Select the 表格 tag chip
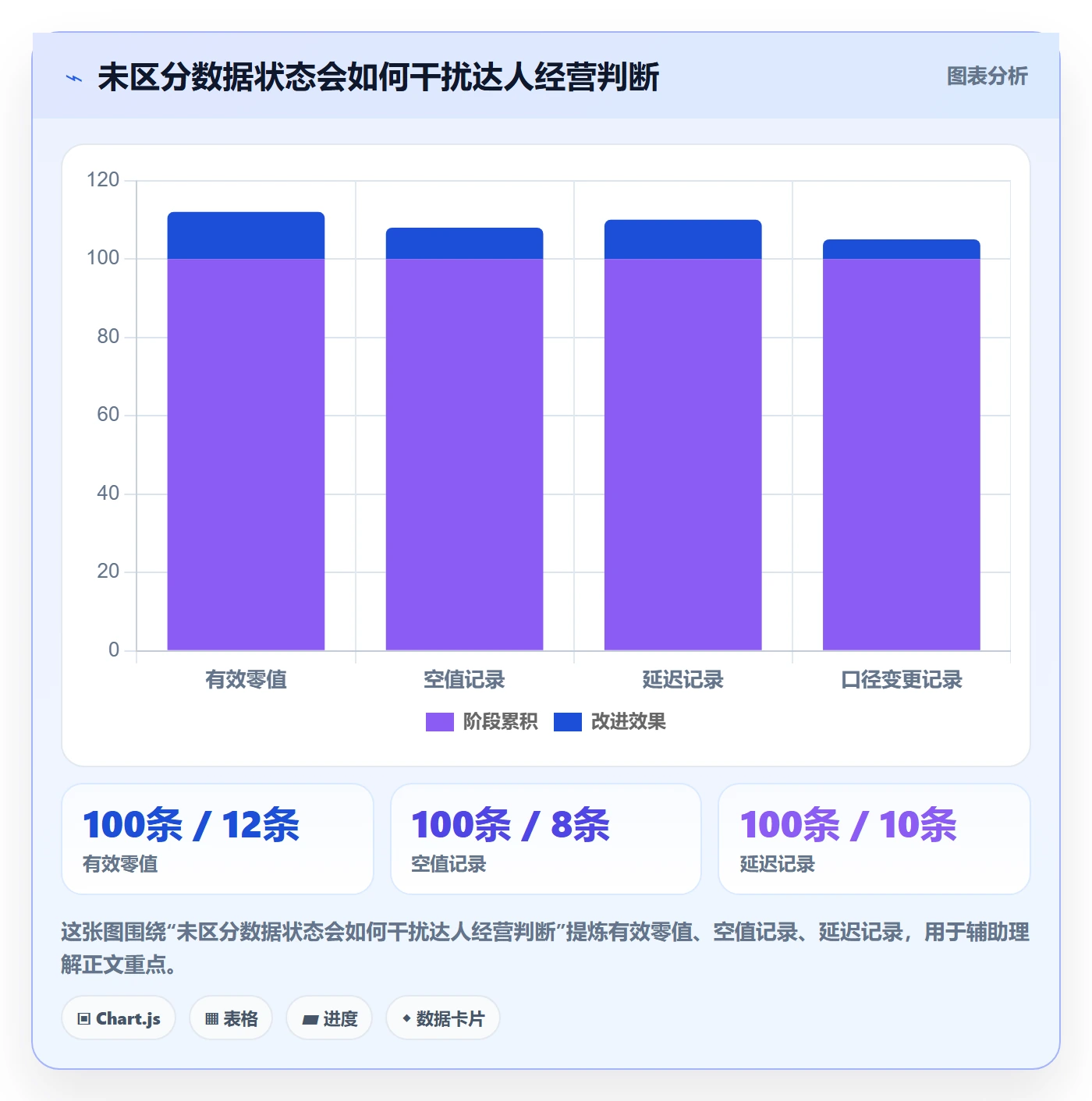The image size is (1092, 1101). [x=231, y=1018]
